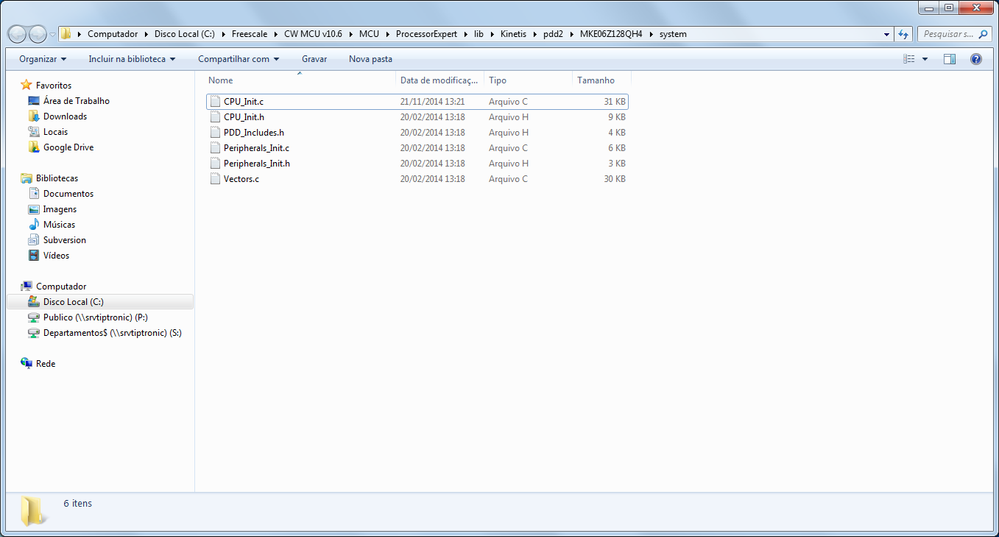Click Freescale in the address breadcrumb

click(x=249, y=34)
